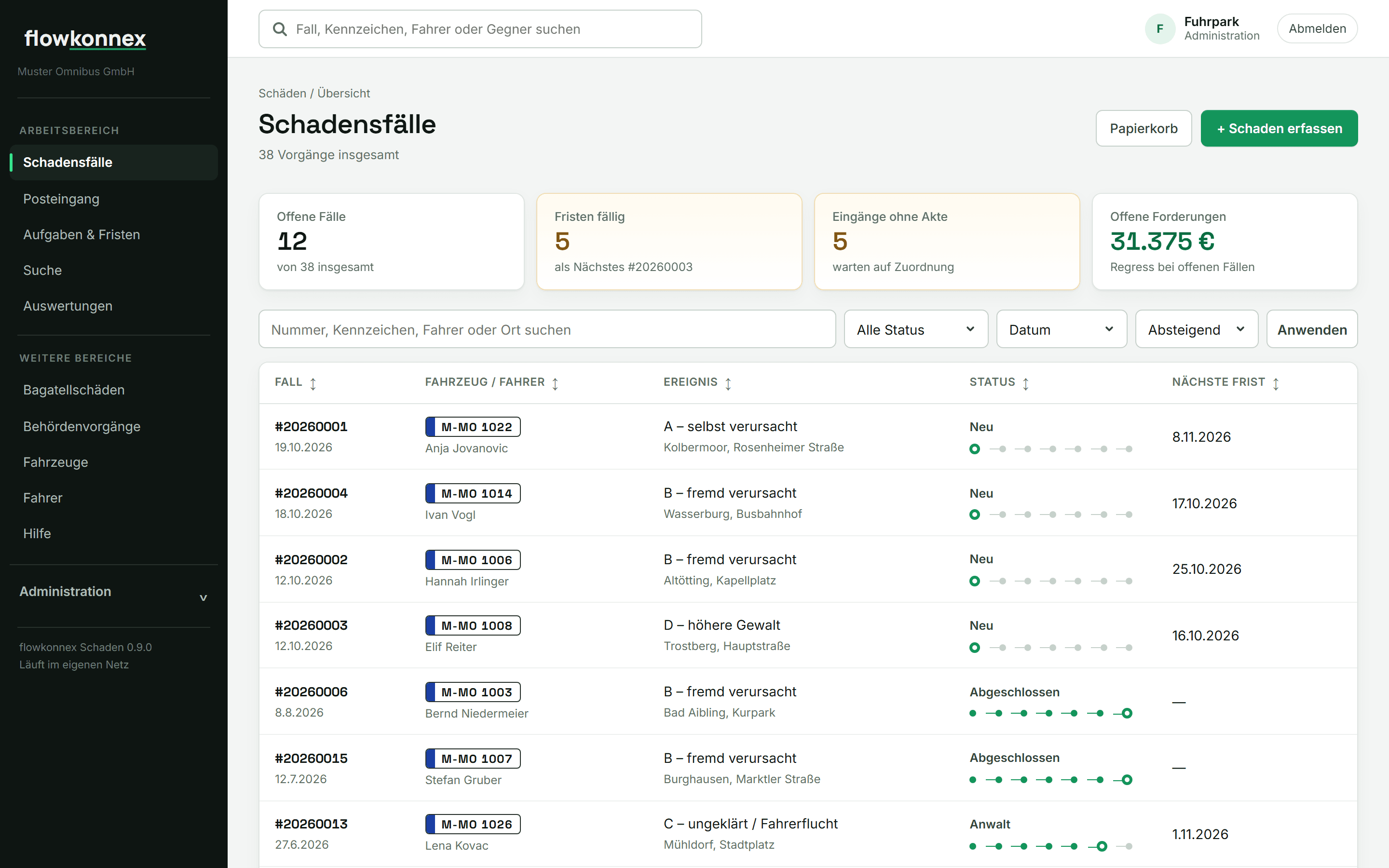Sort by the FAHRZEUG / FAHRER column icon
The height and width of the screenshot is (868, 1389).
555,383
